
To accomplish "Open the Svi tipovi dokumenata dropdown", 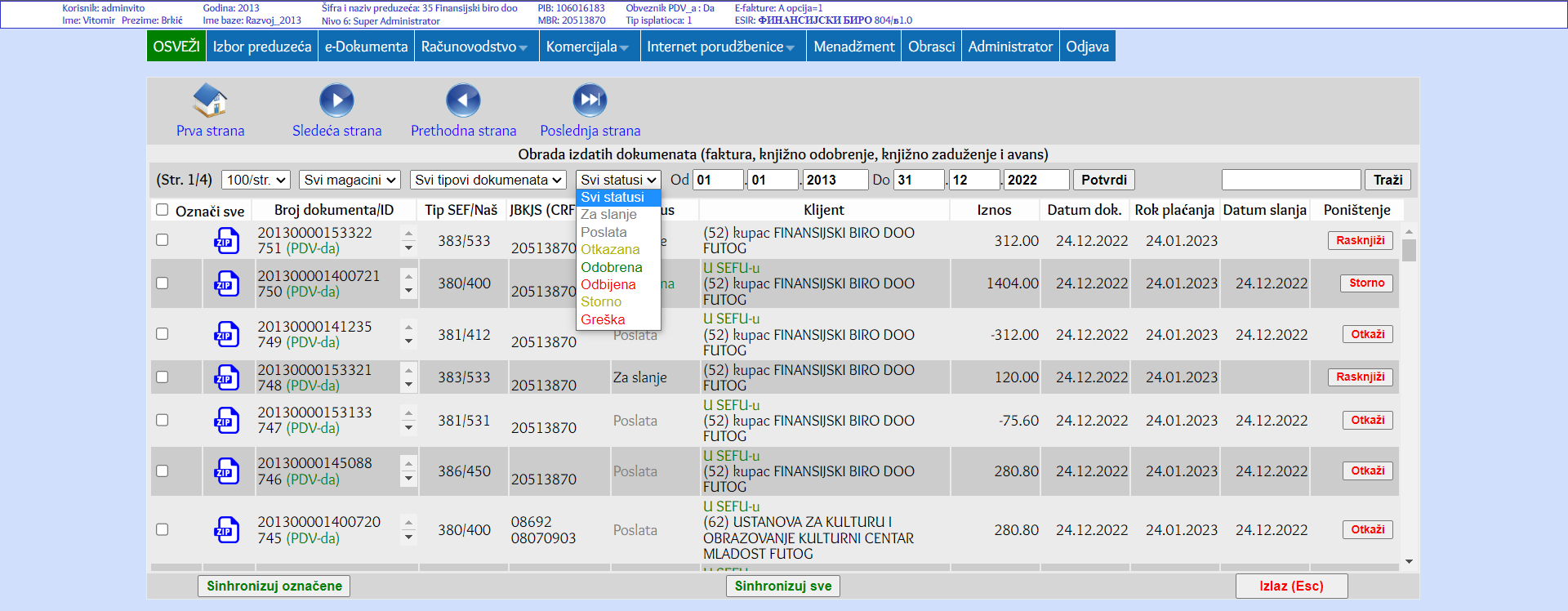I will point(488,180).
